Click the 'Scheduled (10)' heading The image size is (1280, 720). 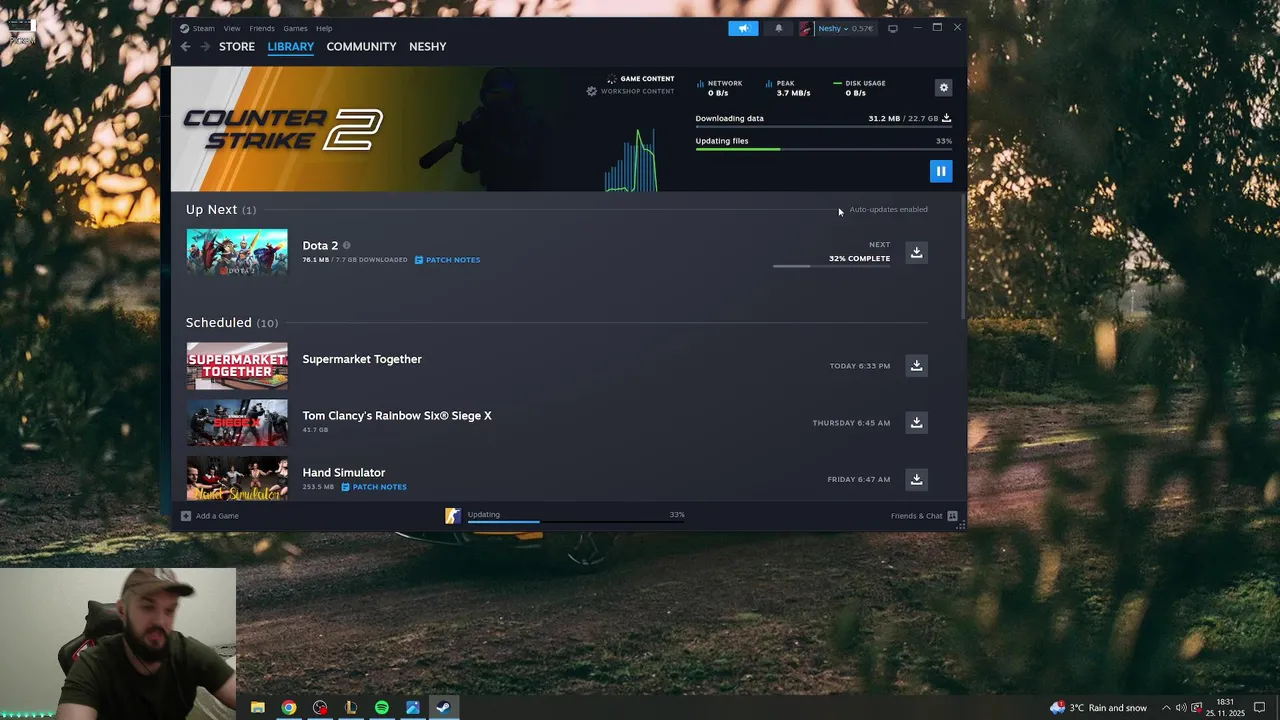click(232, 323)
